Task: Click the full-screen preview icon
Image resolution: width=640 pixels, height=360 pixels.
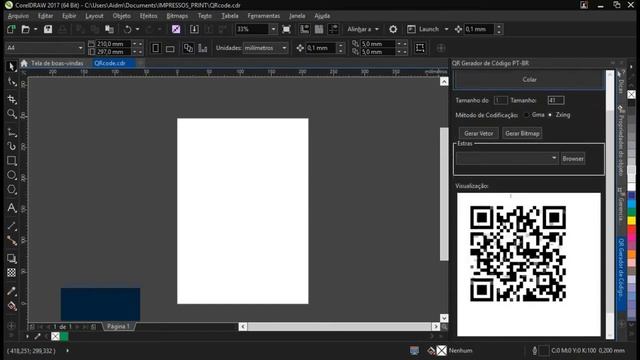Action: 287,29
